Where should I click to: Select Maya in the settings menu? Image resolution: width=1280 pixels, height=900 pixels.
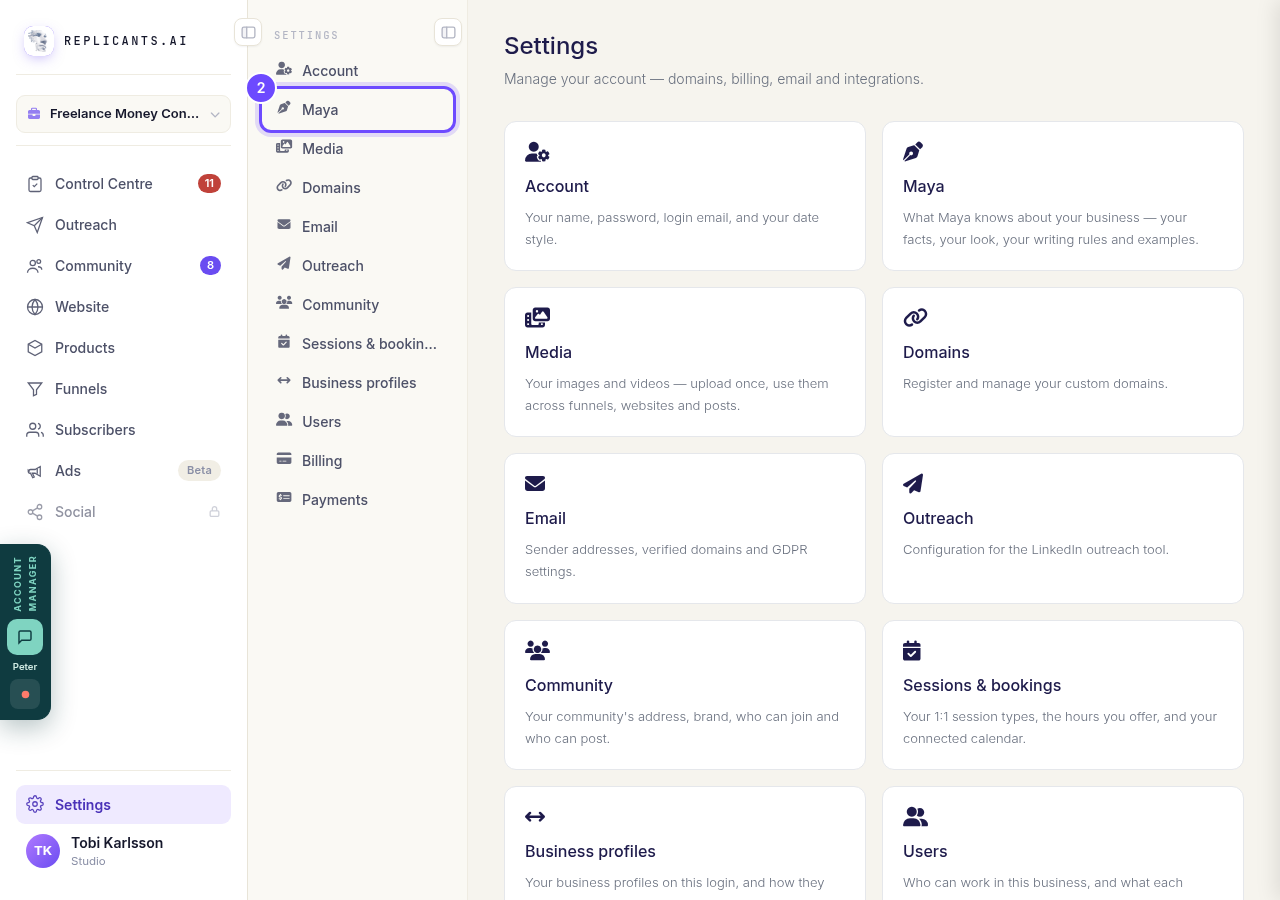pos(358,110)
